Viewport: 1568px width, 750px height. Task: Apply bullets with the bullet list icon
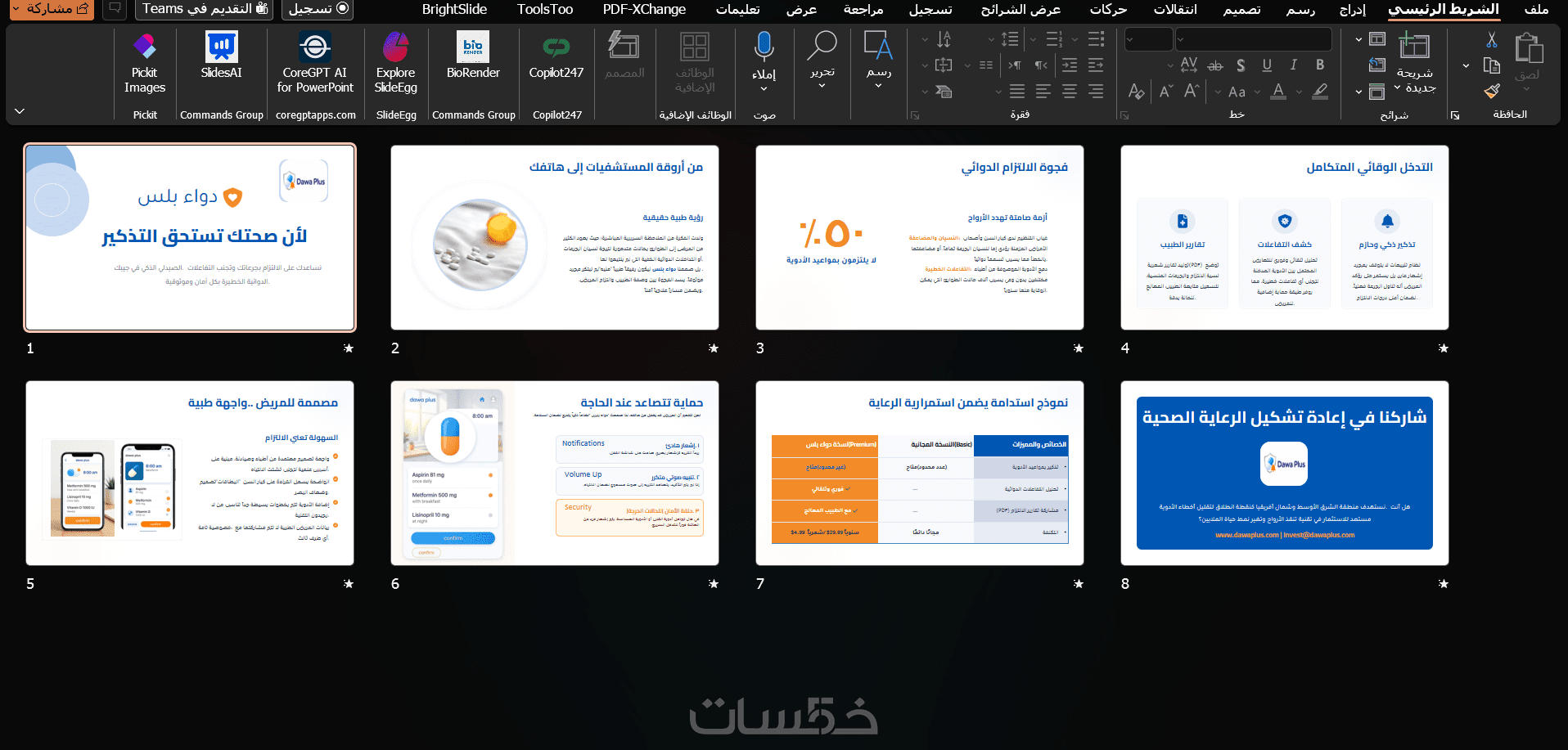pyautogui.click(x=1096, y=38)
